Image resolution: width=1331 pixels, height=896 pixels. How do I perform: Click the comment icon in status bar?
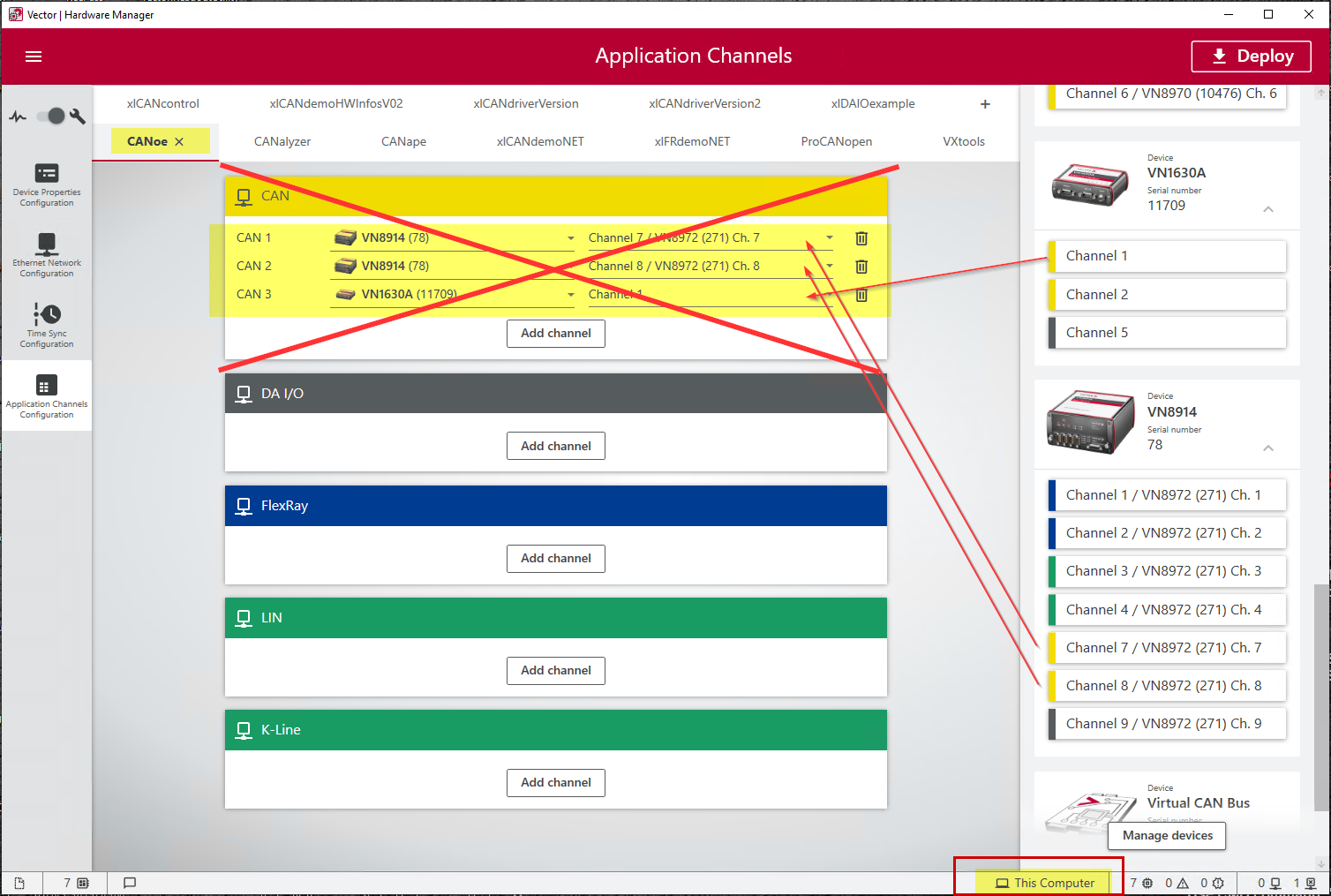(x=130, y=883)
